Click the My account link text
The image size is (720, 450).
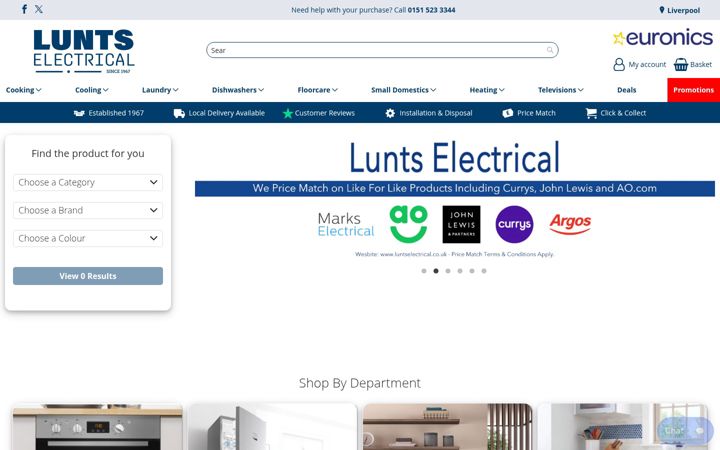click(647, 65)
